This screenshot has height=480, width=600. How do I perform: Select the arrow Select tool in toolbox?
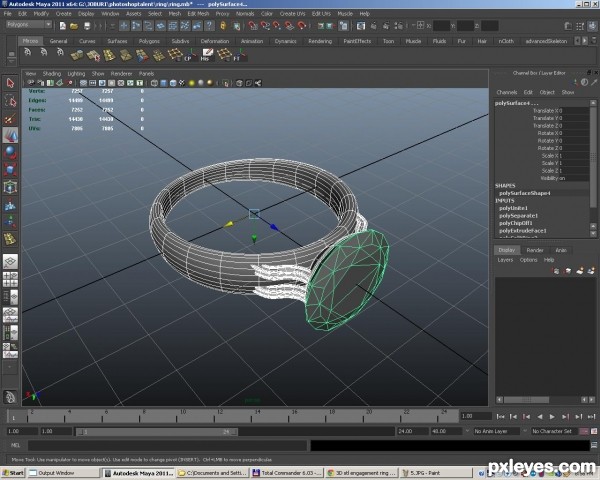tap(10, 83)
